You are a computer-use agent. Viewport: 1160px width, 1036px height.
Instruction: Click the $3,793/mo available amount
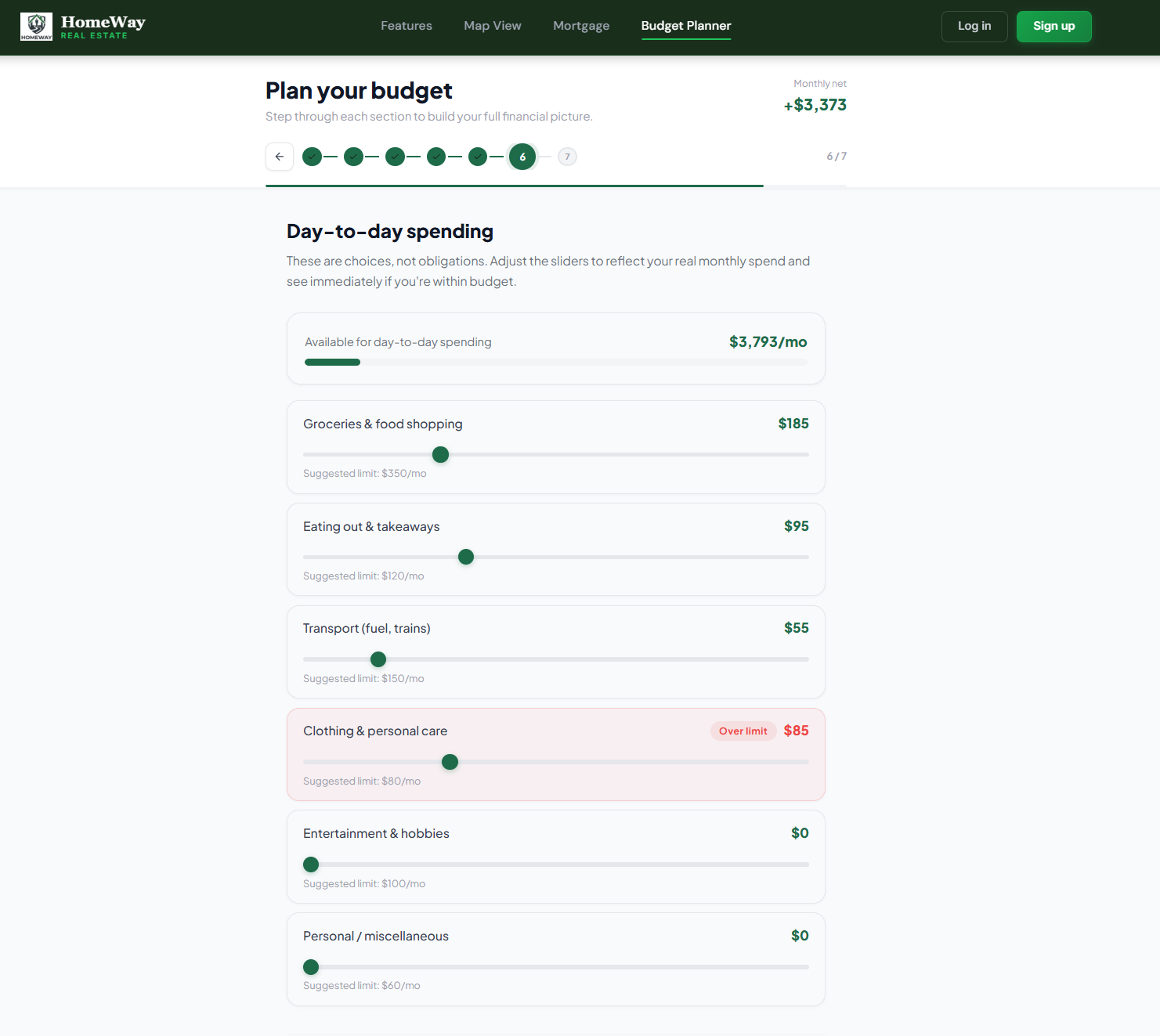click(768, 342)
